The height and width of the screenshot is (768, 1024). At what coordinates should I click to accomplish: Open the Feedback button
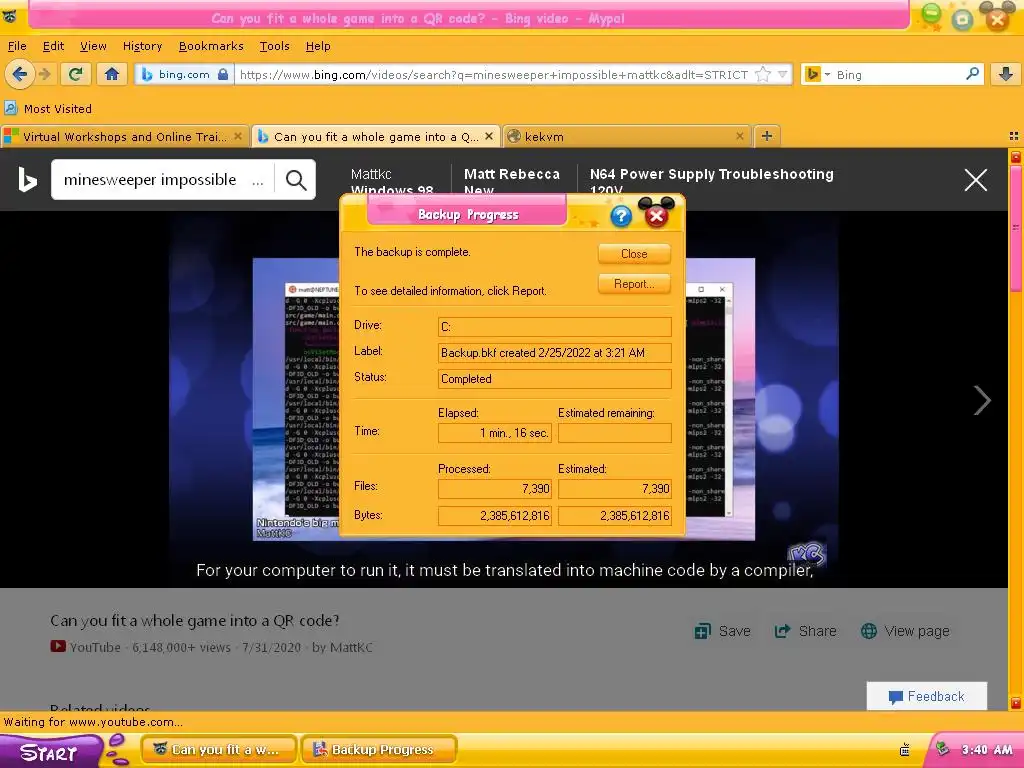927,696
